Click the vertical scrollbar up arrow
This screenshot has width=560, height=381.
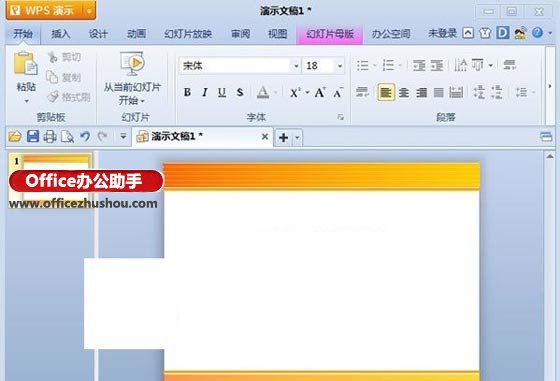pyautogui.click(x=550, y=156)
